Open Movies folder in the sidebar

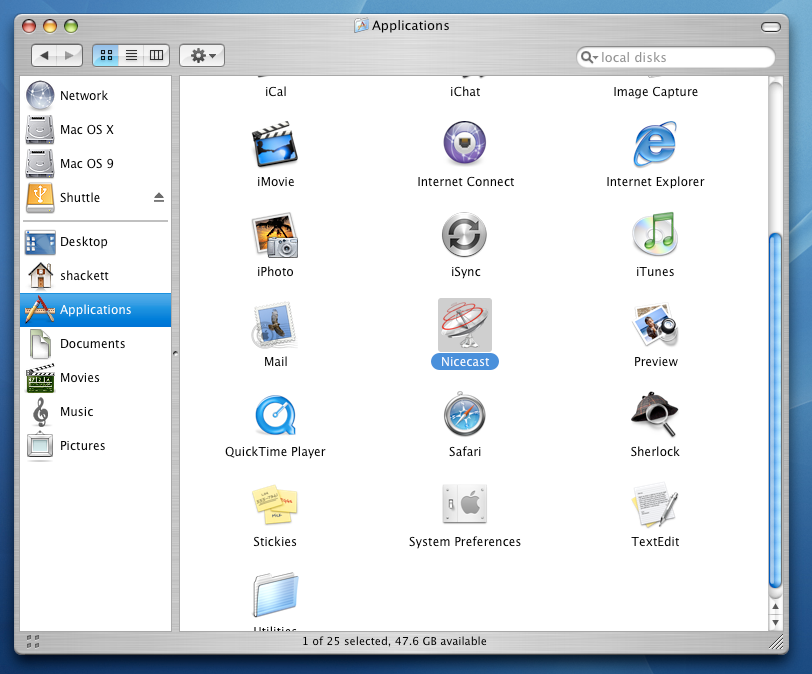click(95, 378)
